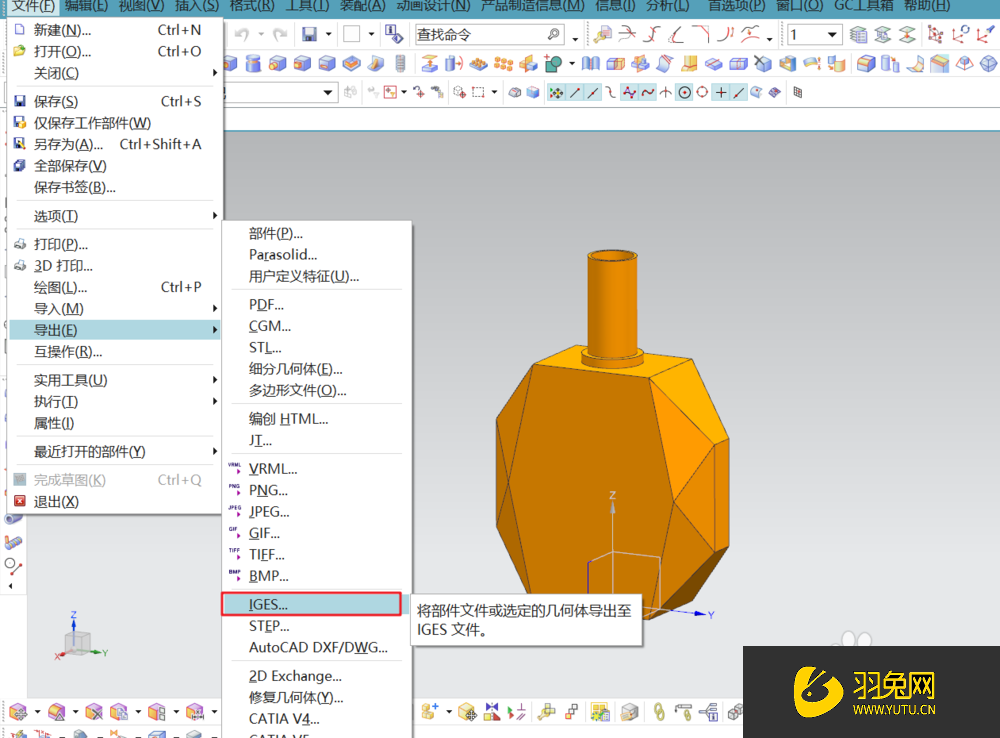Toggle the arc center snap circle icon

pyautogui.click(x=684, y=93)
